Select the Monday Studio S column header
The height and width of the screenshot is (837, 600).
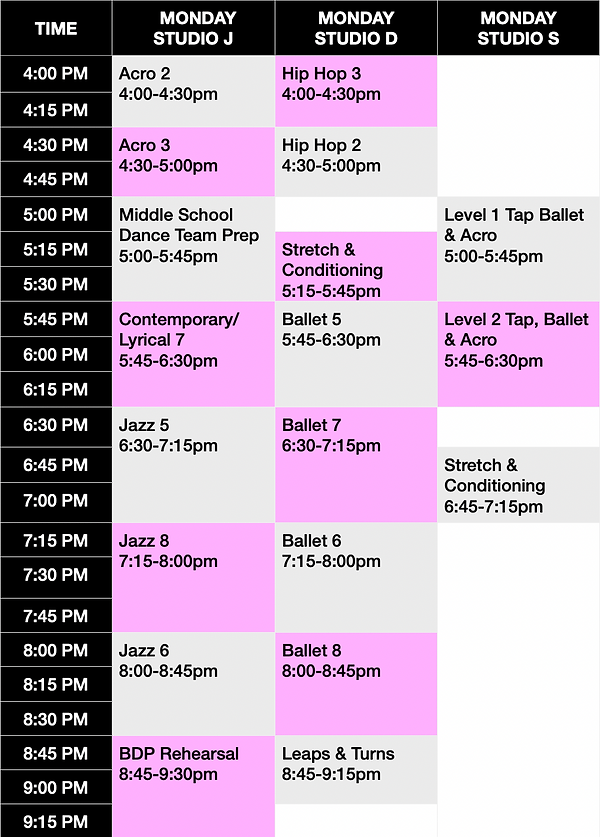(x=518, y=28)
